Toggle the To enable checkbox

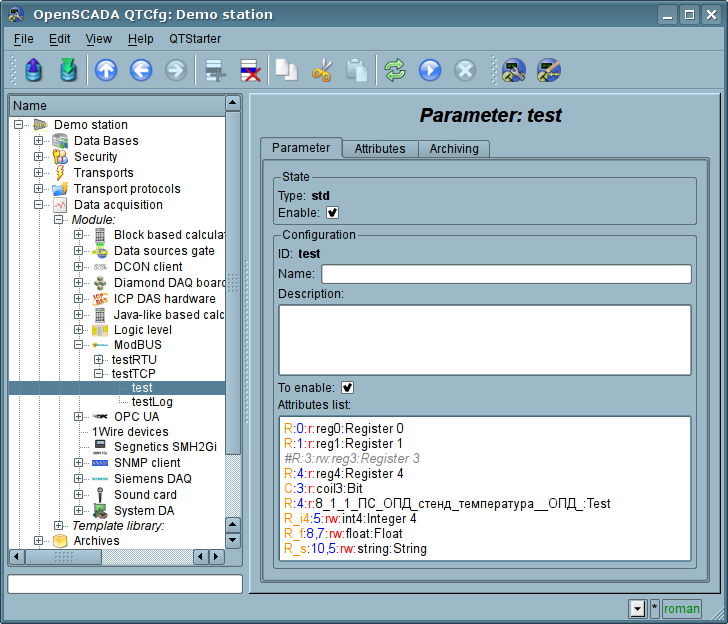(x=348, y=387)
